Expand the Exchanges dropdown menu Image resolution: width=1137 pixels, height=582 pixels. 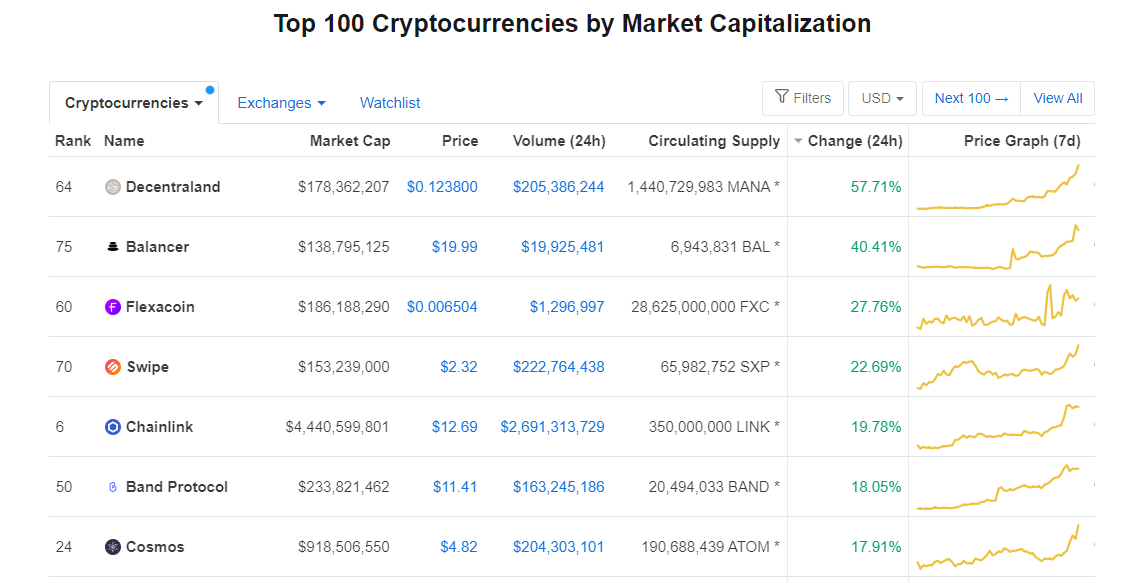[281, 103]
